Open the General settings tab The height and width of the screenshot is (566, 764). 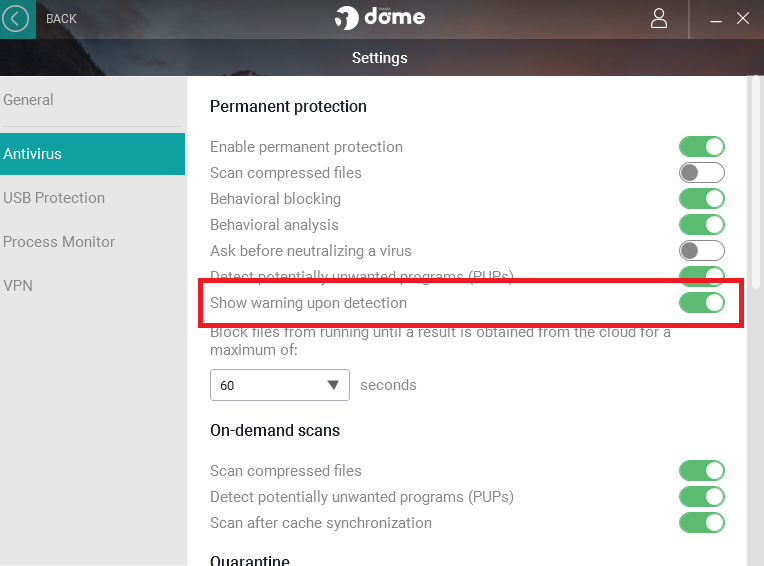tap(29, 100)
